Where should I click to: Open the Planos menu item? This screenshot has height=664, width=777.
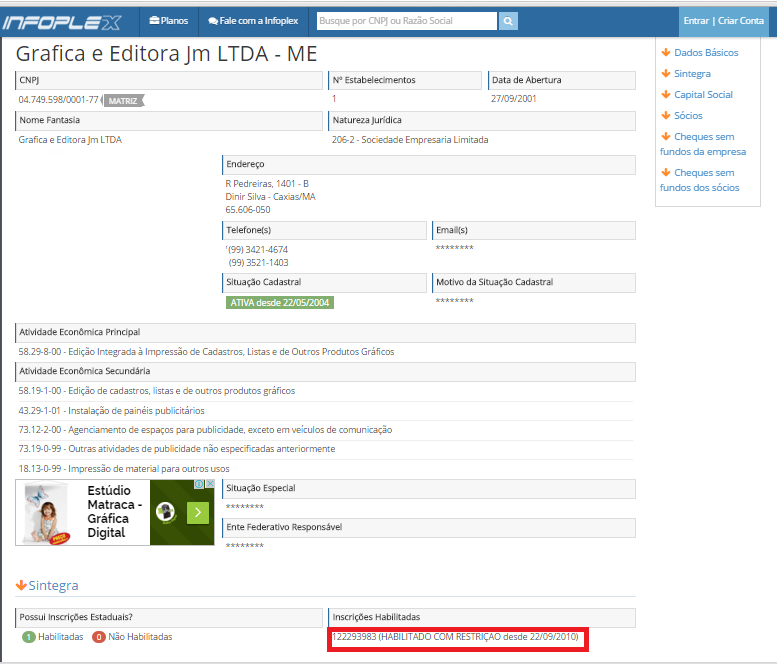(x=168, y=21)
